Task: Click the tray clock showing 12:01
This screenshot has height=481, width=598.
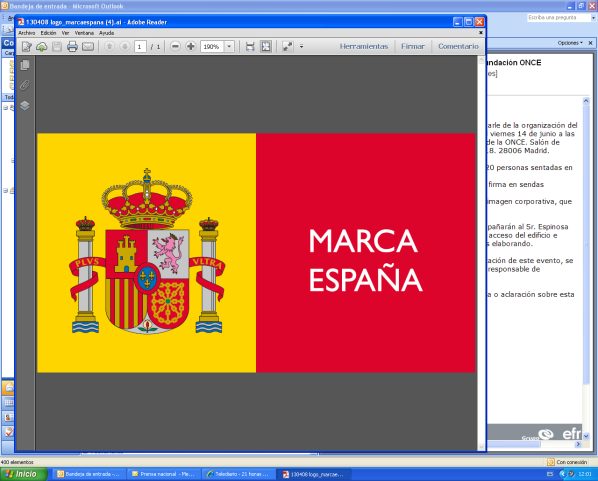Action: (x=585, y=474)
